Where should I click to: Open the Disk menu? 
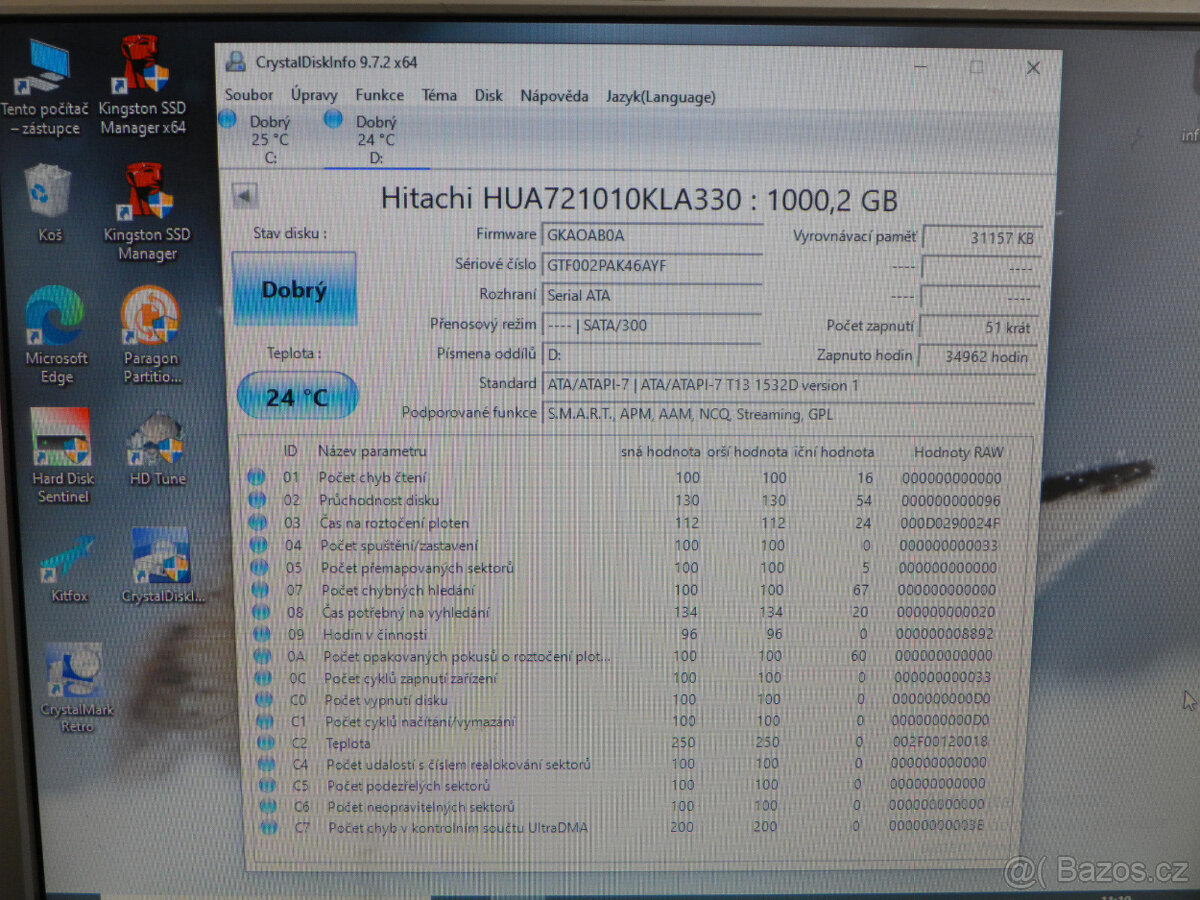(x=489, y=95)
